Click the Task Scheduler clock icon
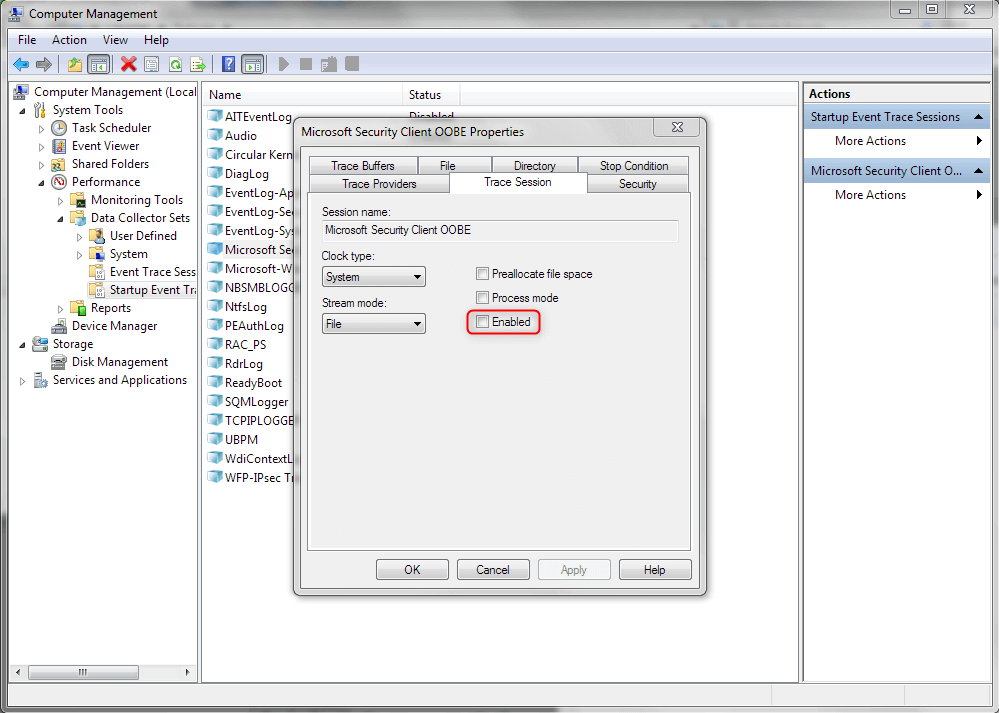 (x=60, y=128)
